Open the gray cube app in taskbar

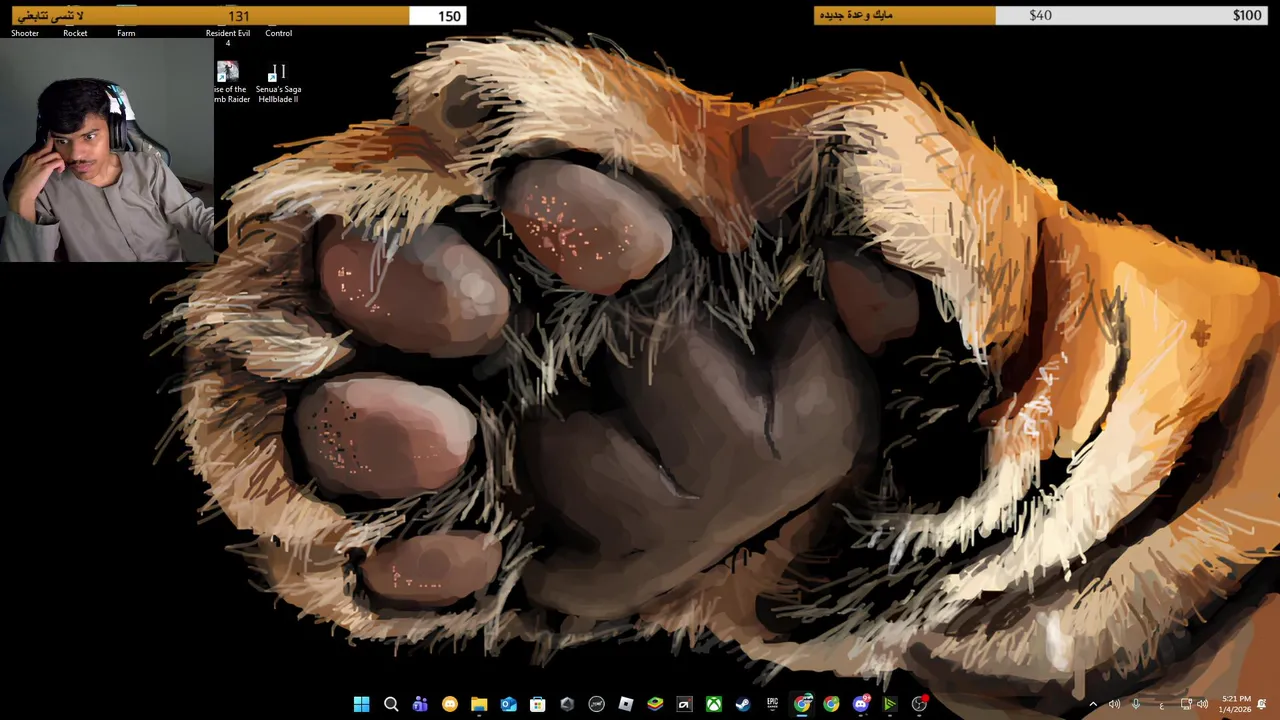(x=567, y=704)
